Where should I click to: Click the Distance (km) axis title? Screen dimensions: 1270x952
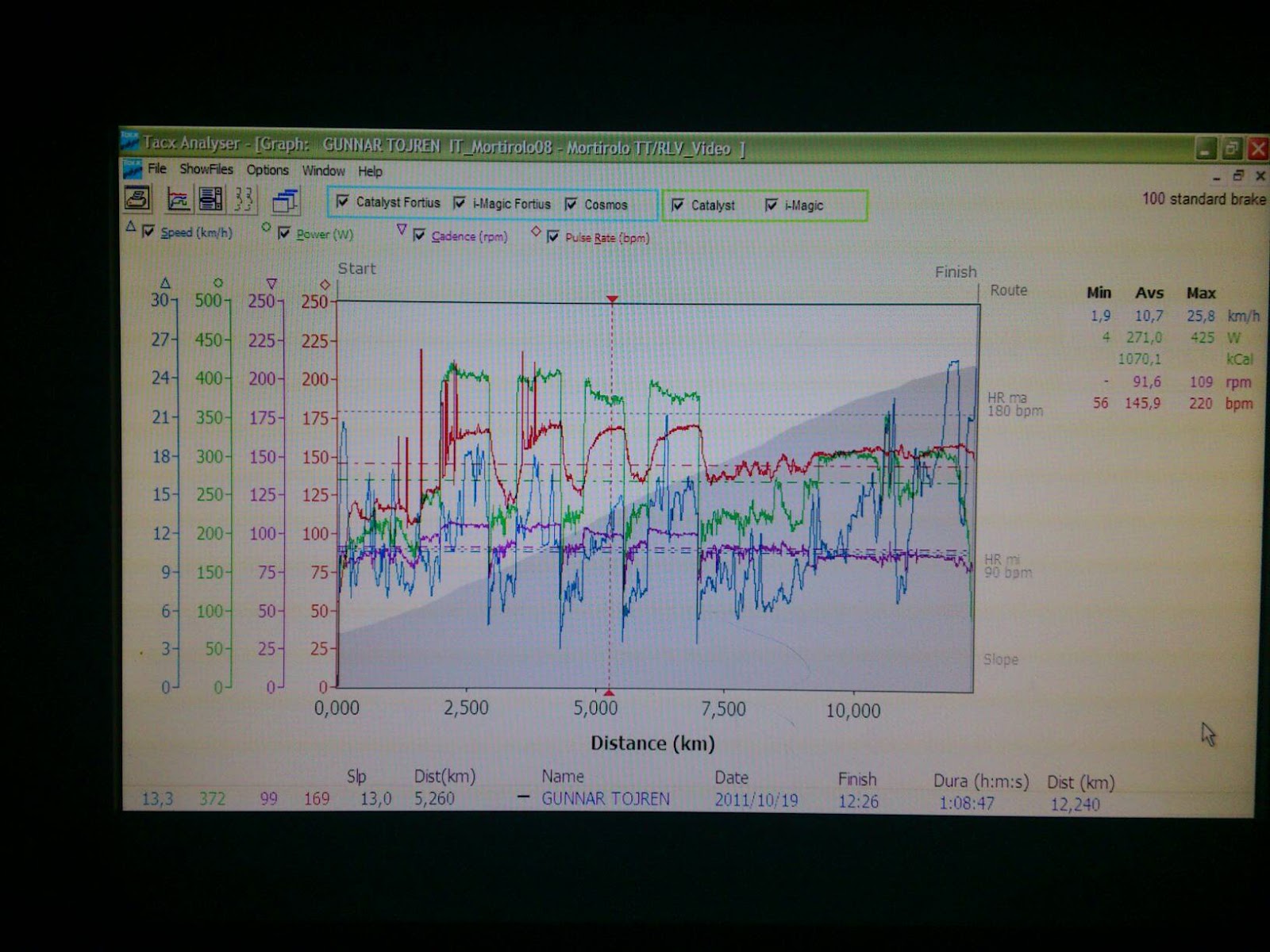(x=652, y=743)
